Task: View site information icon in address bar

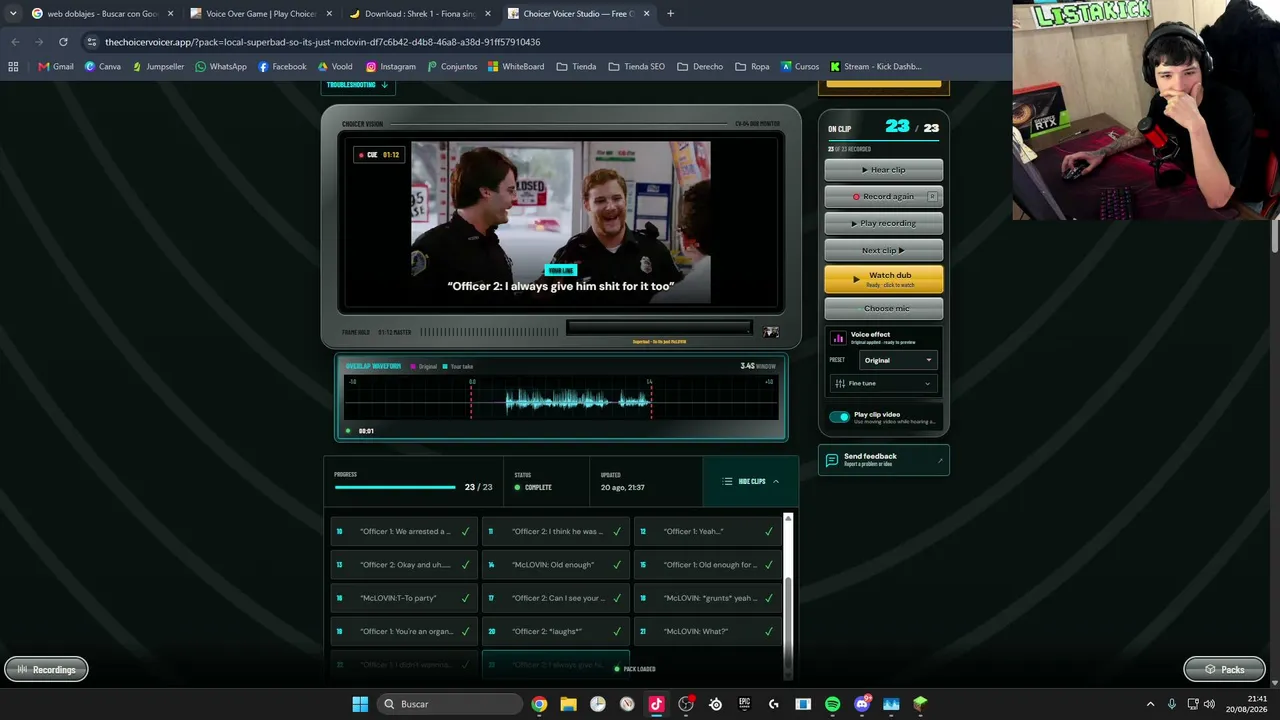Action: [92, 42]
